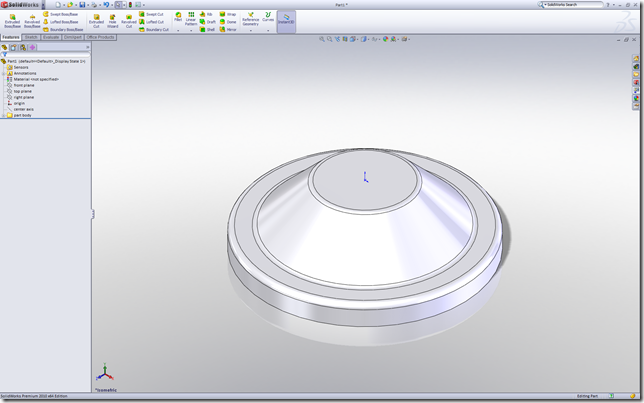Open the Appearances tab in task pane
Viewport: 644px width, 403px height.
pos(636,98)
